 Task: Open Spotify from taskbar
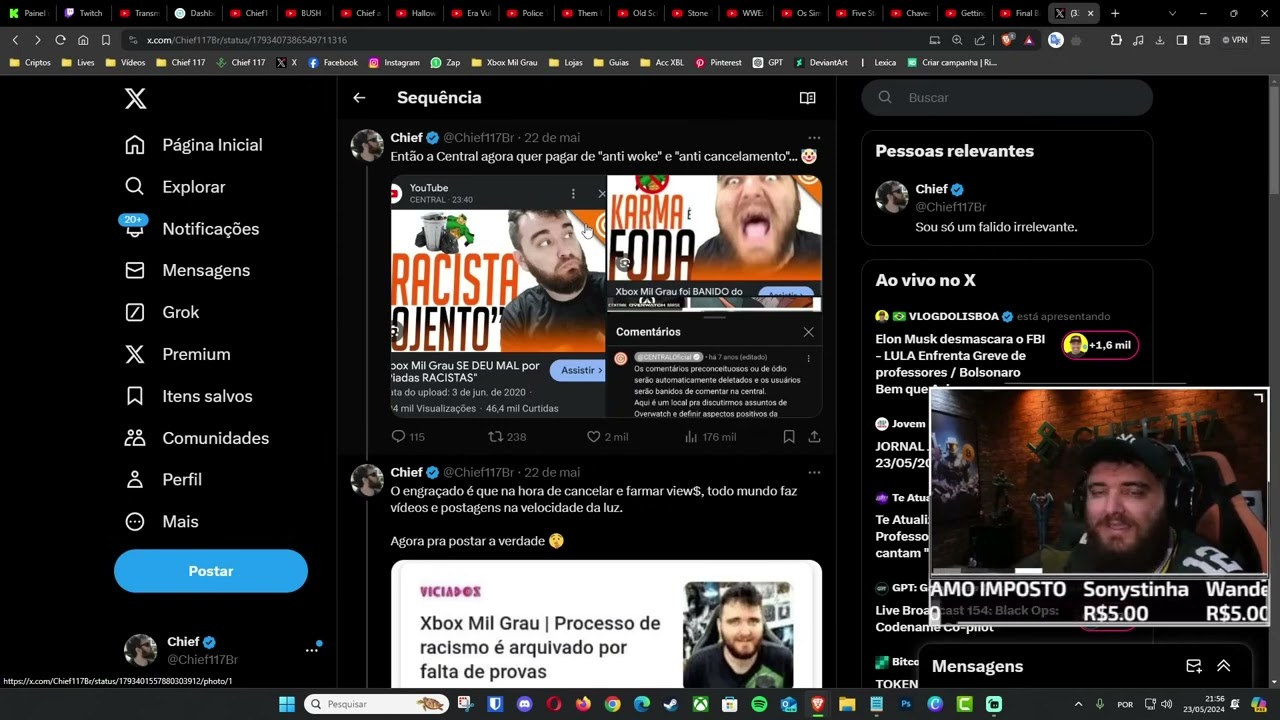tap(759, 704)
